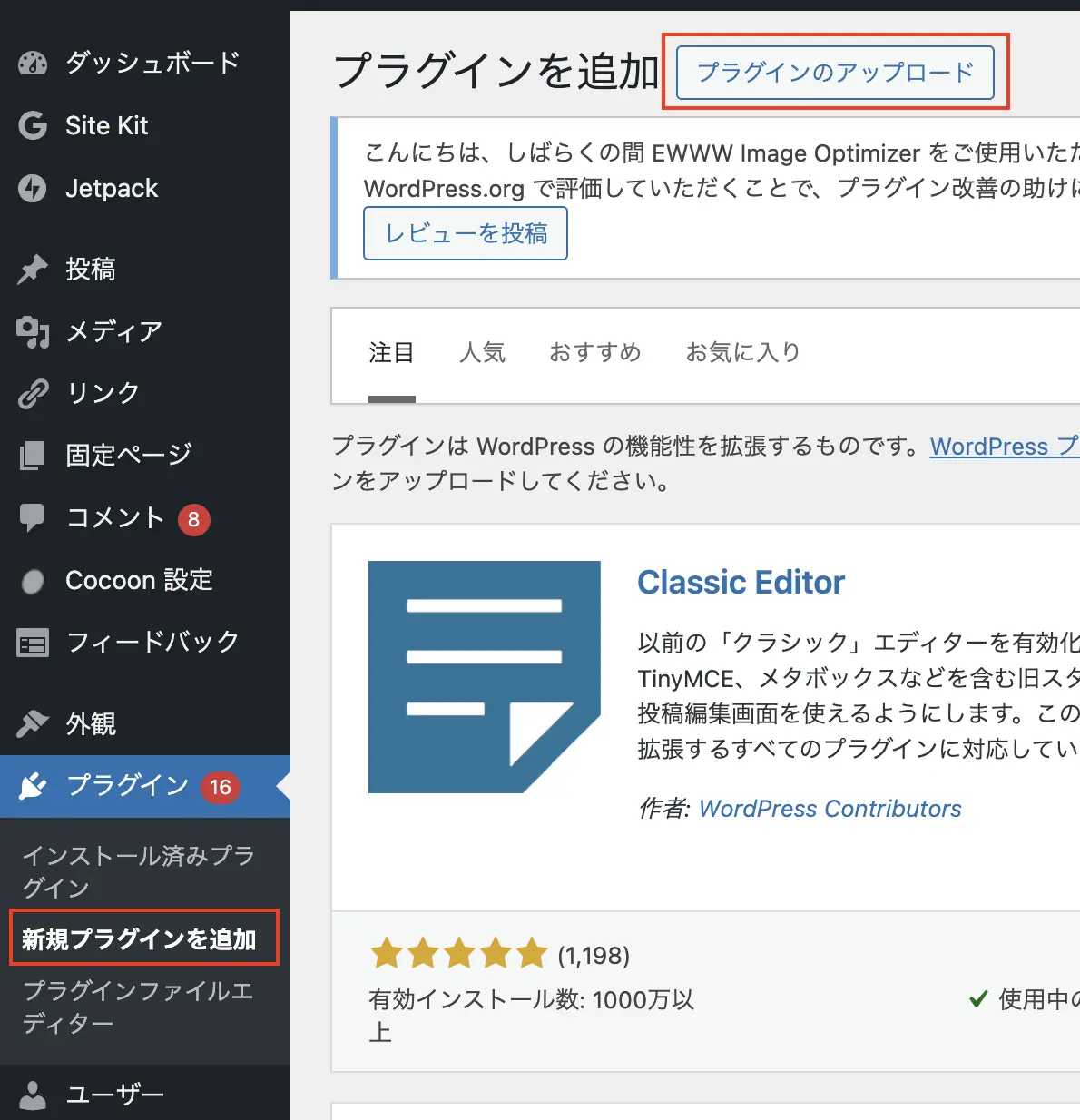1080x1120 pixels.
Task: Select the プラグイン menu item
Action: coord(145,786)
